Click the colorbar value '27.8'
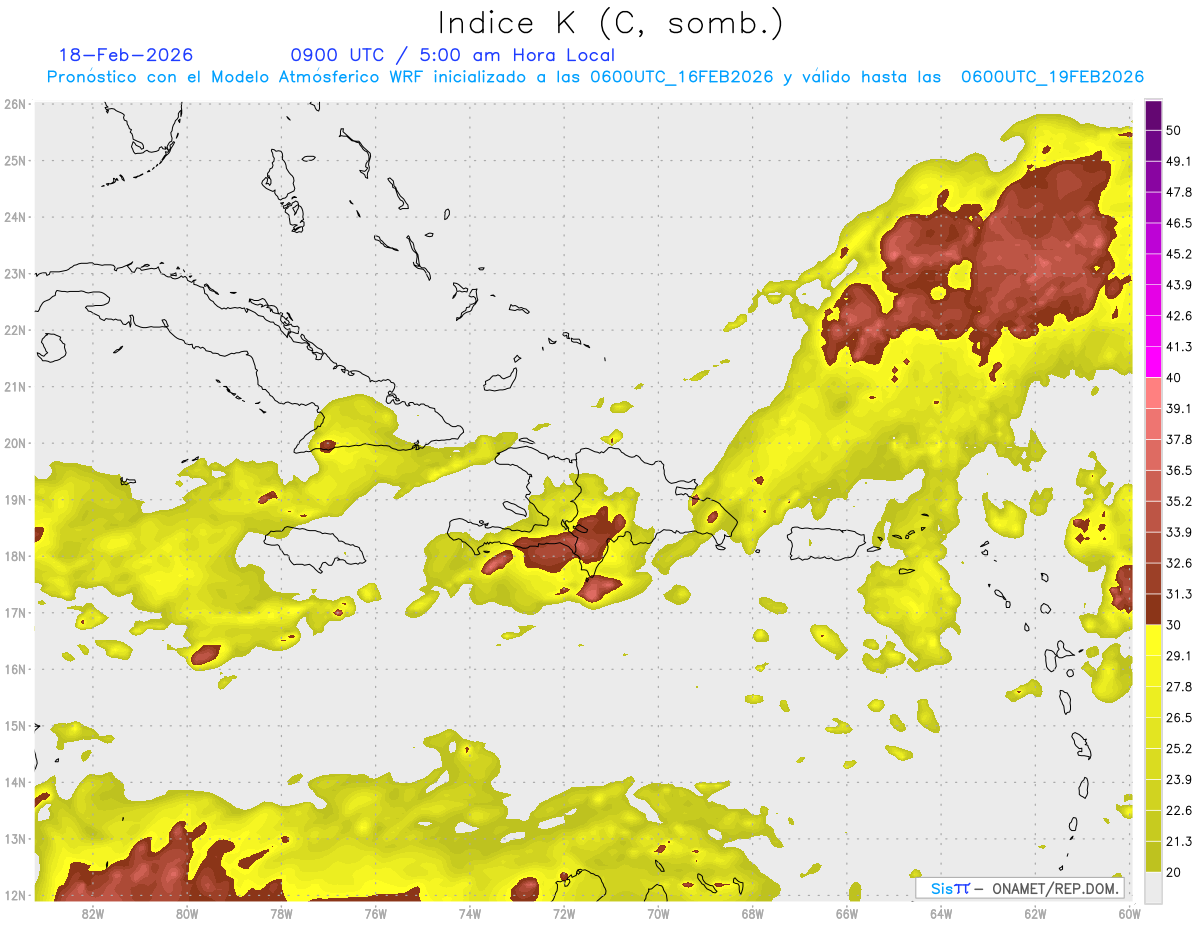Viewport: 1200px width, 927px height. coord(1178,687)
